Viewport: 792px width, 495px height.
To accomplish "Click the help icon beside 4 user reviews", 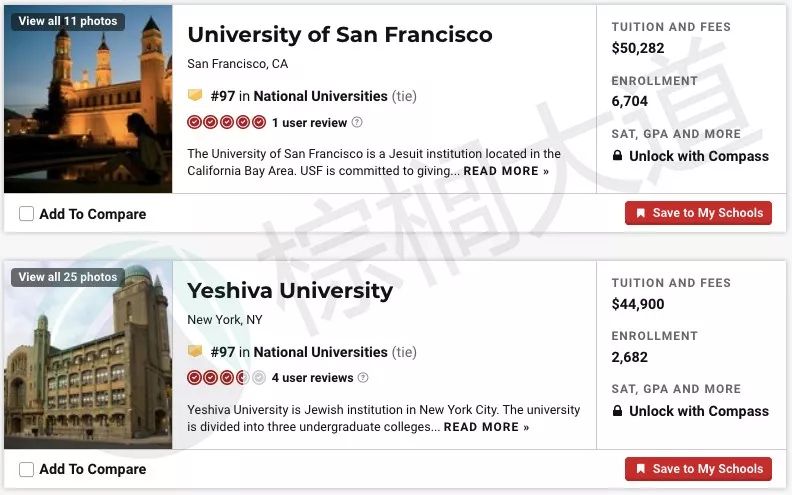I will [363, 377].
